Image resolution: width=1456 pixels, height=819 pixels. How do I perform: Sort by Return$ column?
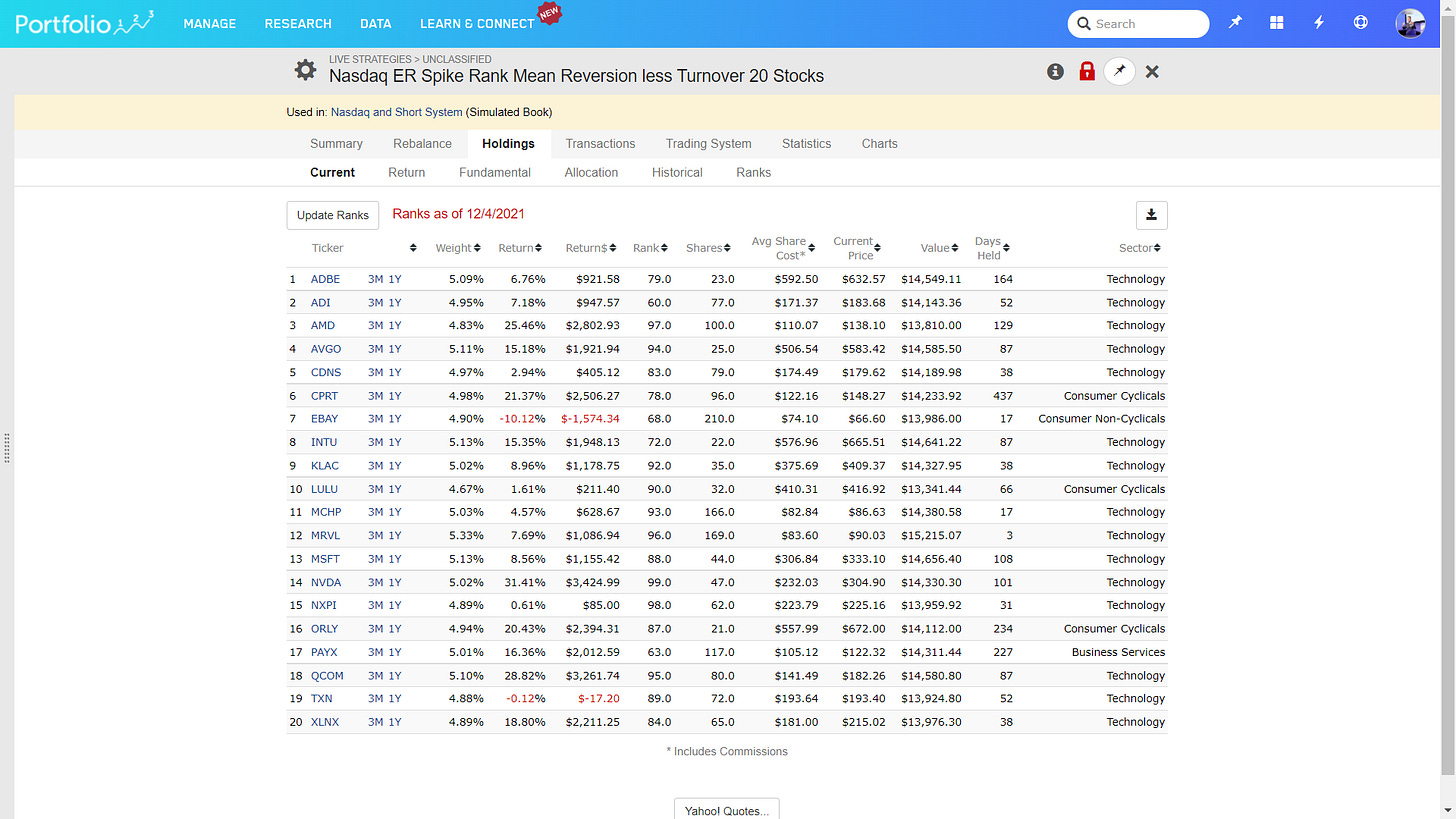590,248
